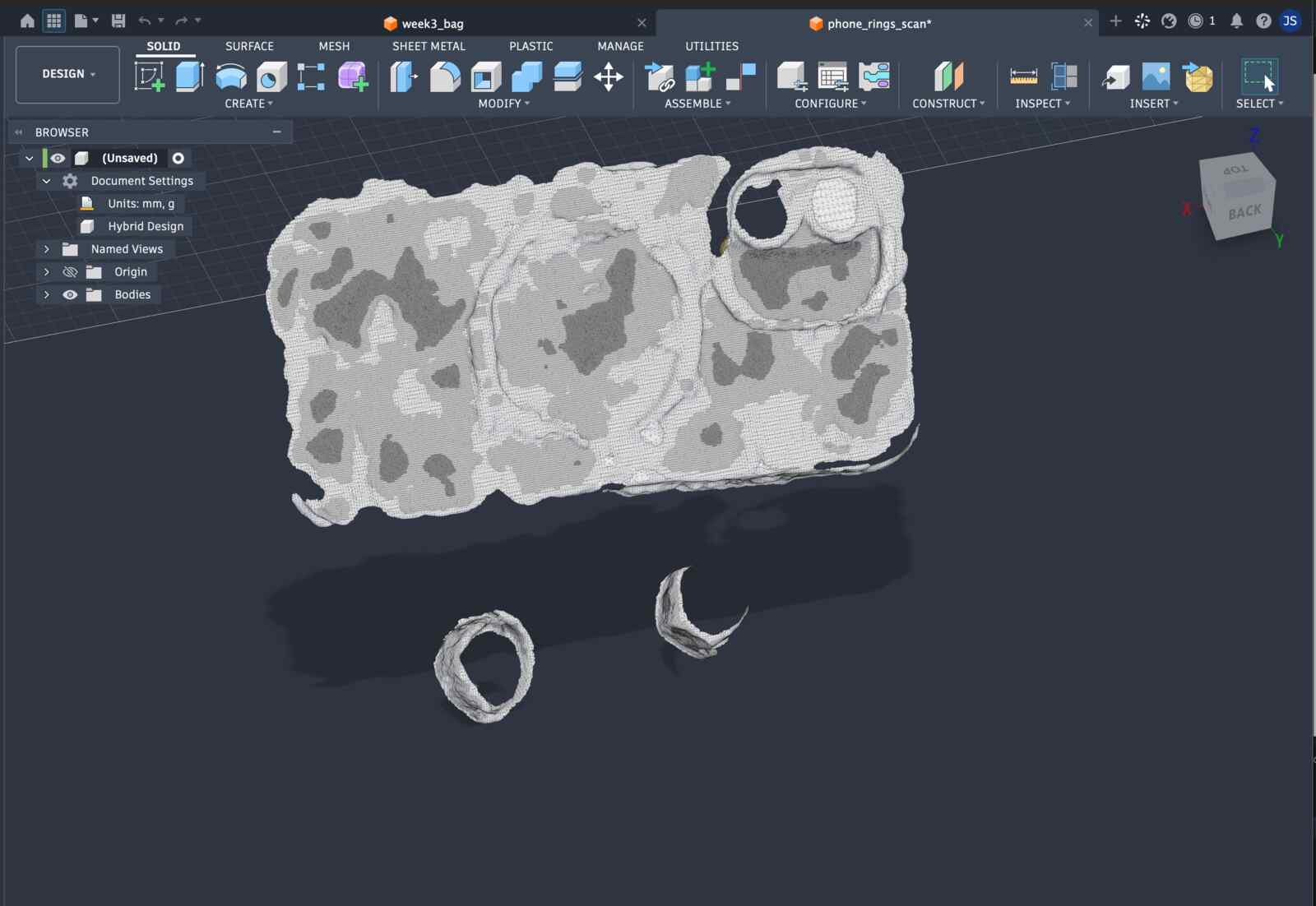
Task: Click the Measure tool icon
Action: click(1024, 76)
